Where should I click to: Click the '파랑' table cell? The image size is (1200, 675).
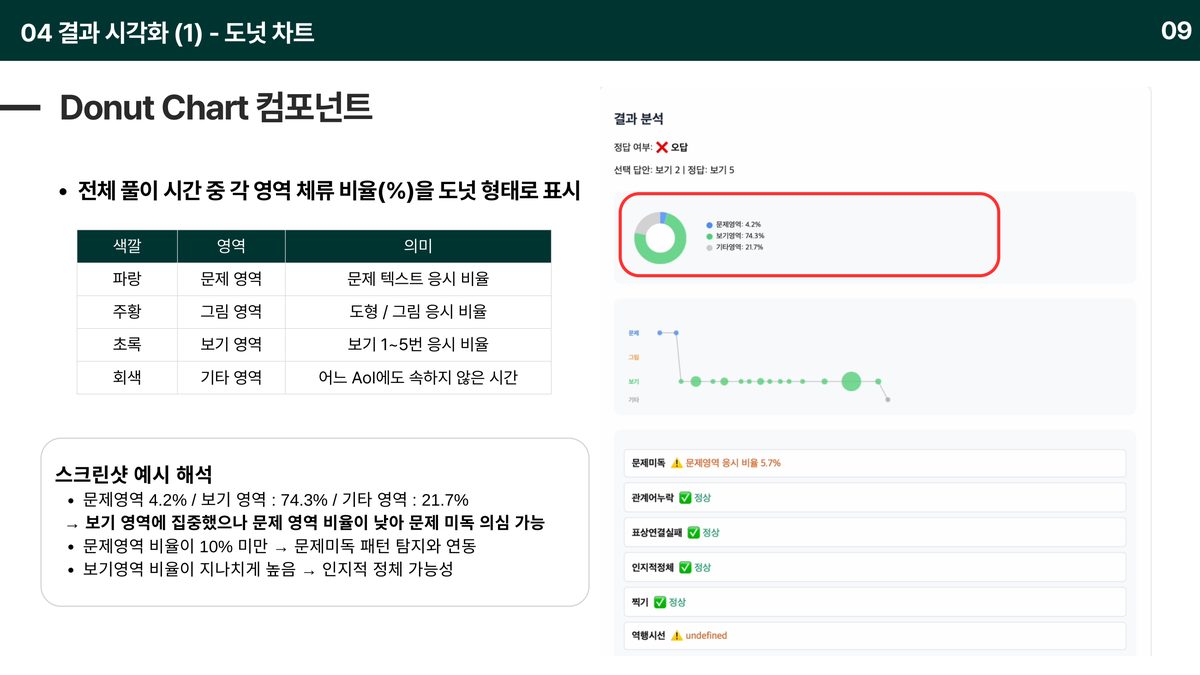pos(127,279)
